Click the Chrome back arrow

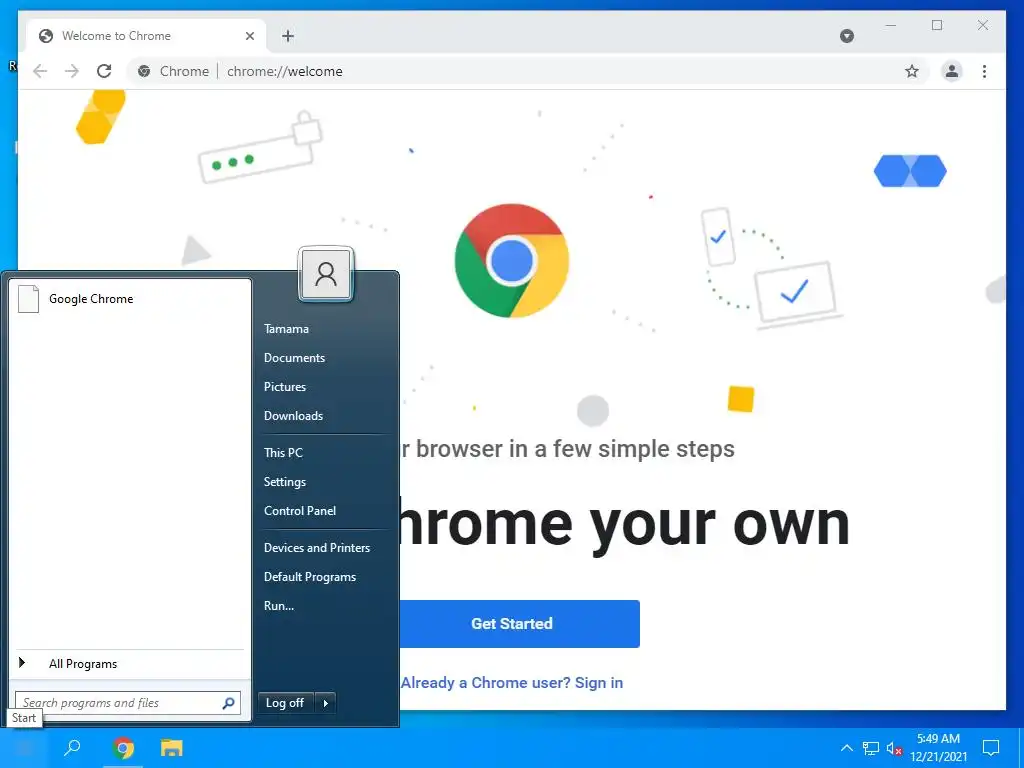coord(40,71)
